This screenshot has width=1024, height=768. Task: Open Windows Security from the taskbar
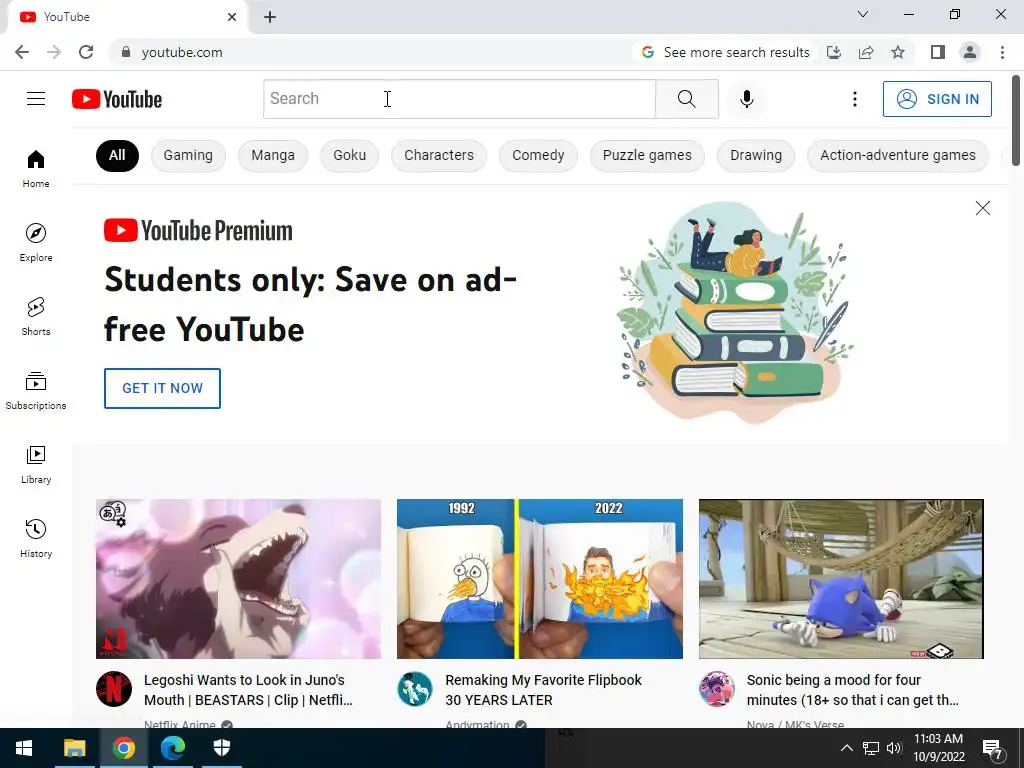(222, 748)
